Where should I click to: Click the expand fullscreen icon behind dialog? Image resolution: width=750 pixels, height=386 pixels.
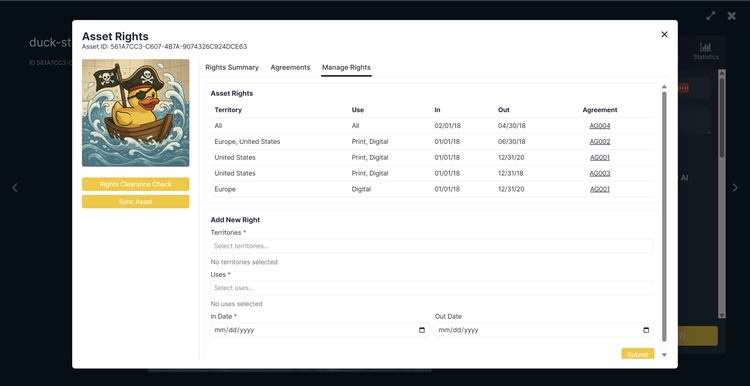click(x=711, y=16)
